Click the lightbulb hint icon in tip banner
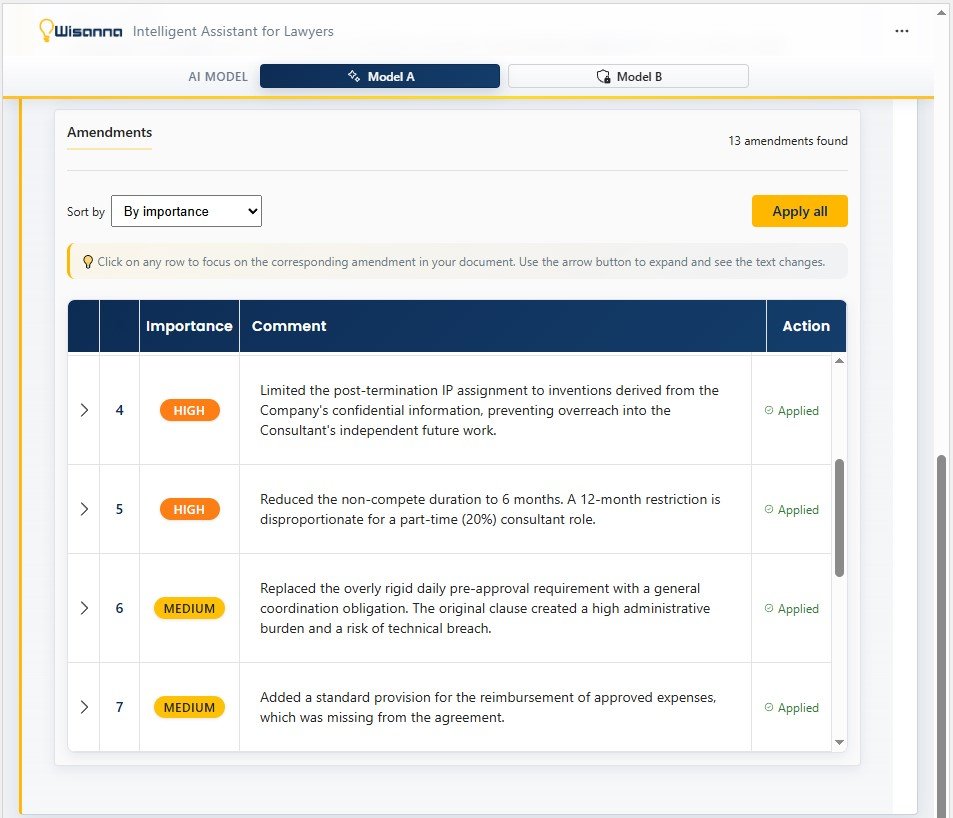The height and width of the screenshot is (818, 953). click(88, 262)
